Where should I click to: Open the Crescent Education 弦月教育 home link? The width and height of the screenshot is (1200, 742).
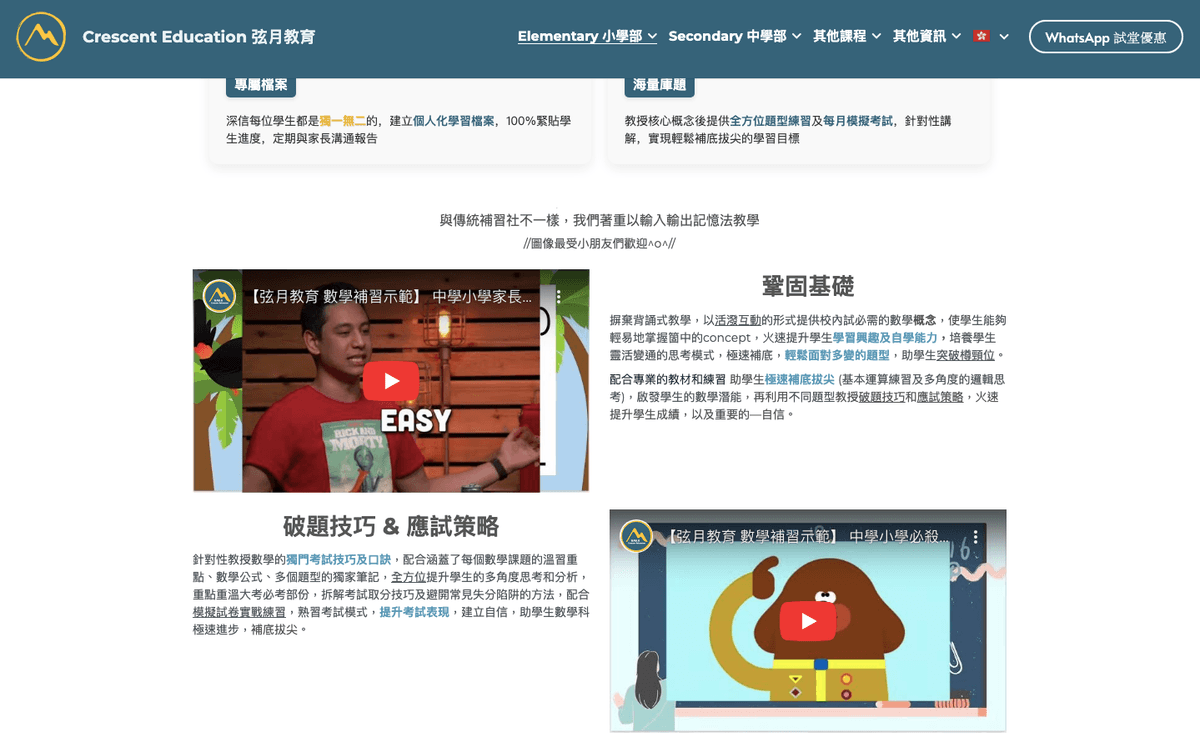199,37
